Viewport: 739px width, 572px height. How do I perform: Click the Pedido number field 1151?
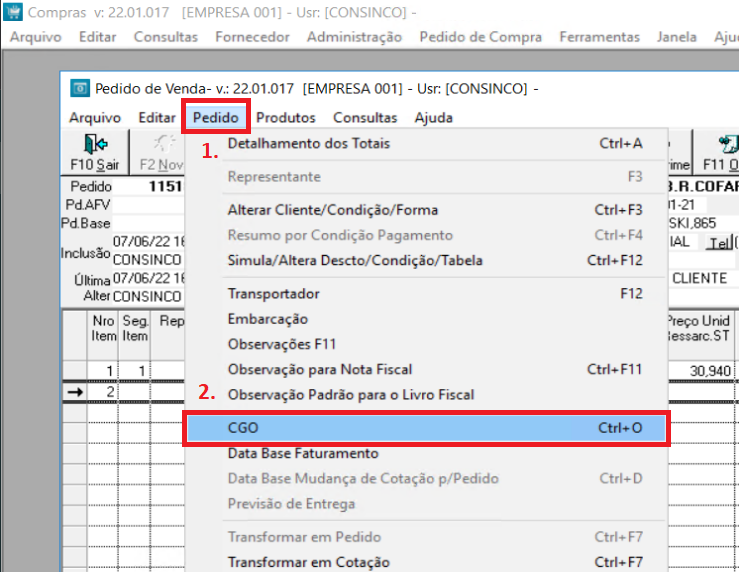pyautogui.click(x=148, y=187)
